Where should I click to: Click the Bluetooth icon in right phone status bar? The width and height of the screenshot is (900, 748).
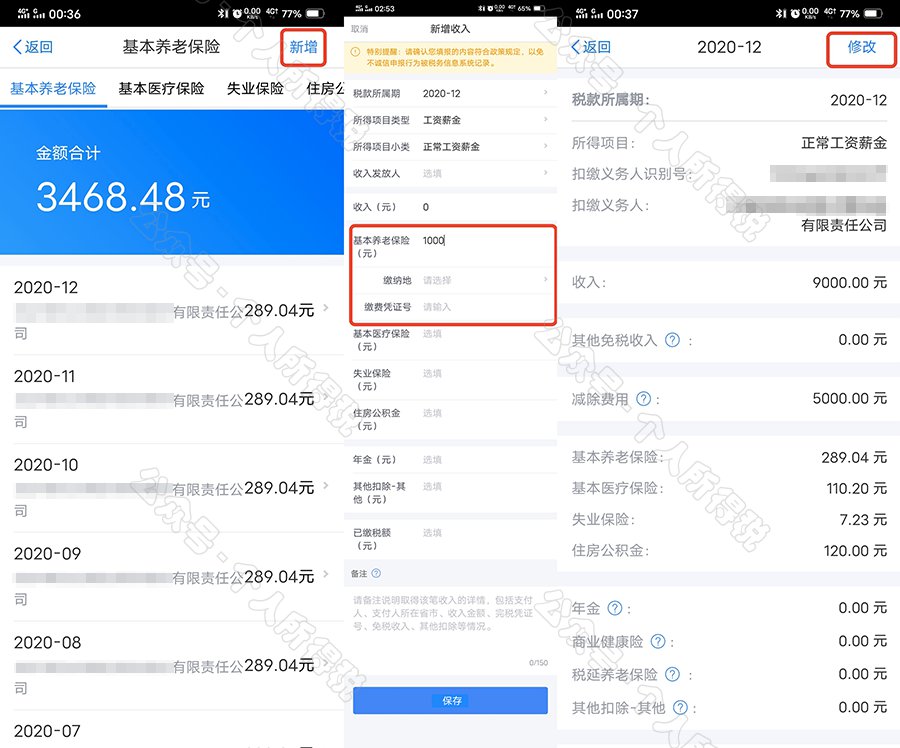coord(781,13)
